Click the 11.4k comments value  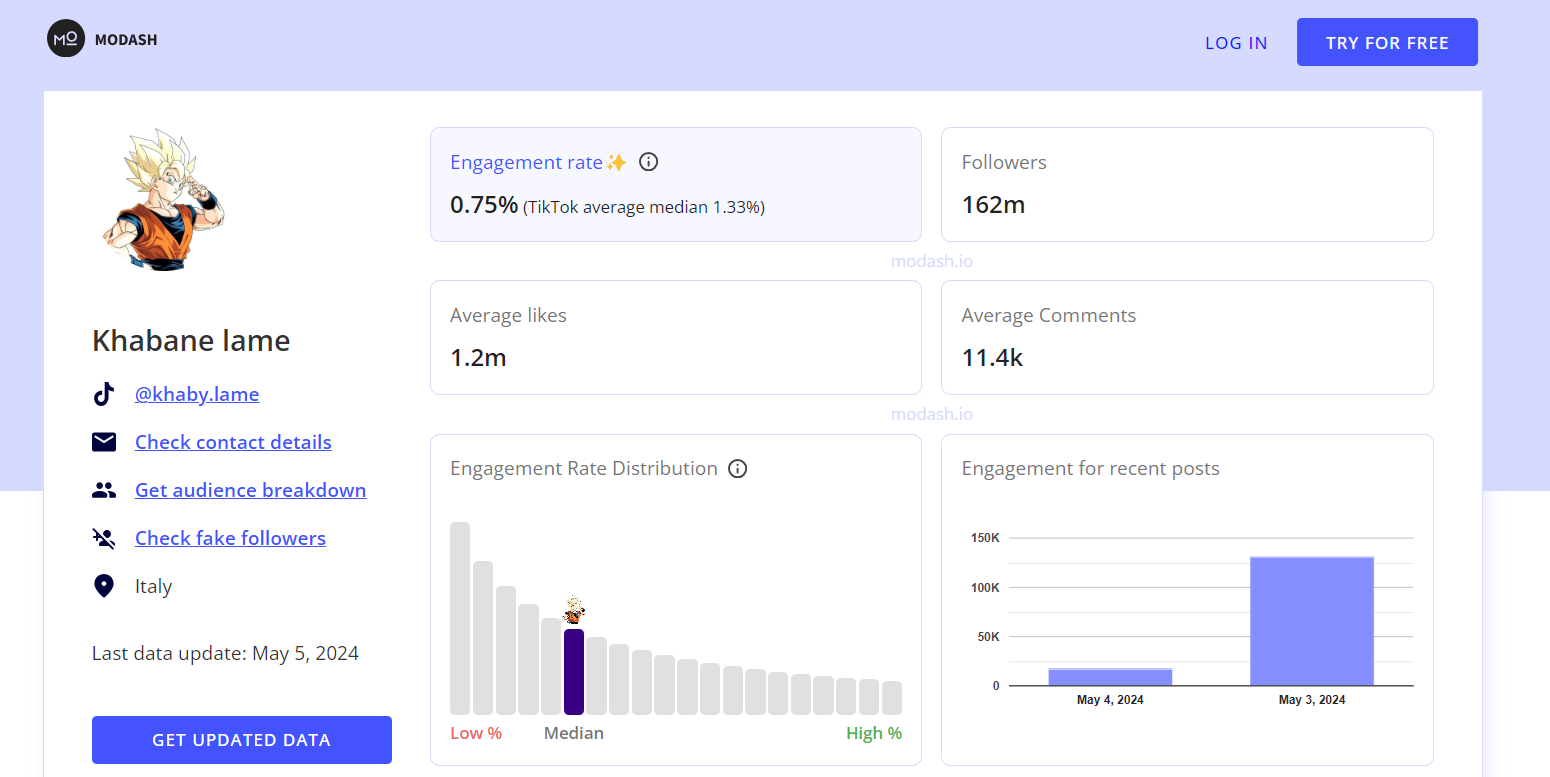[x=992, y=358]
